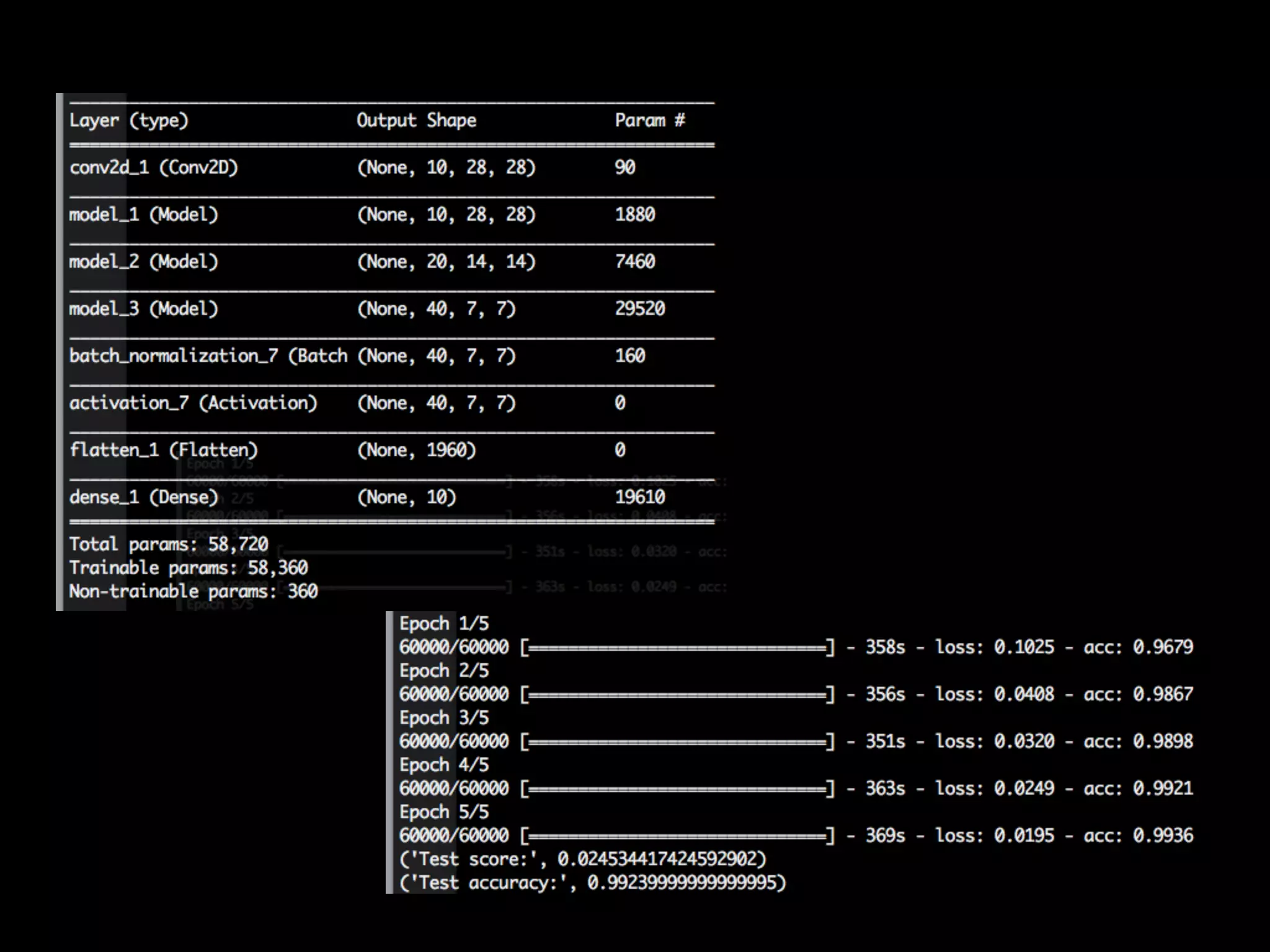Click the flatten_1 (Flatten) layer name
The height and width of the screenshot is (952, 1270).
(163, 450)
